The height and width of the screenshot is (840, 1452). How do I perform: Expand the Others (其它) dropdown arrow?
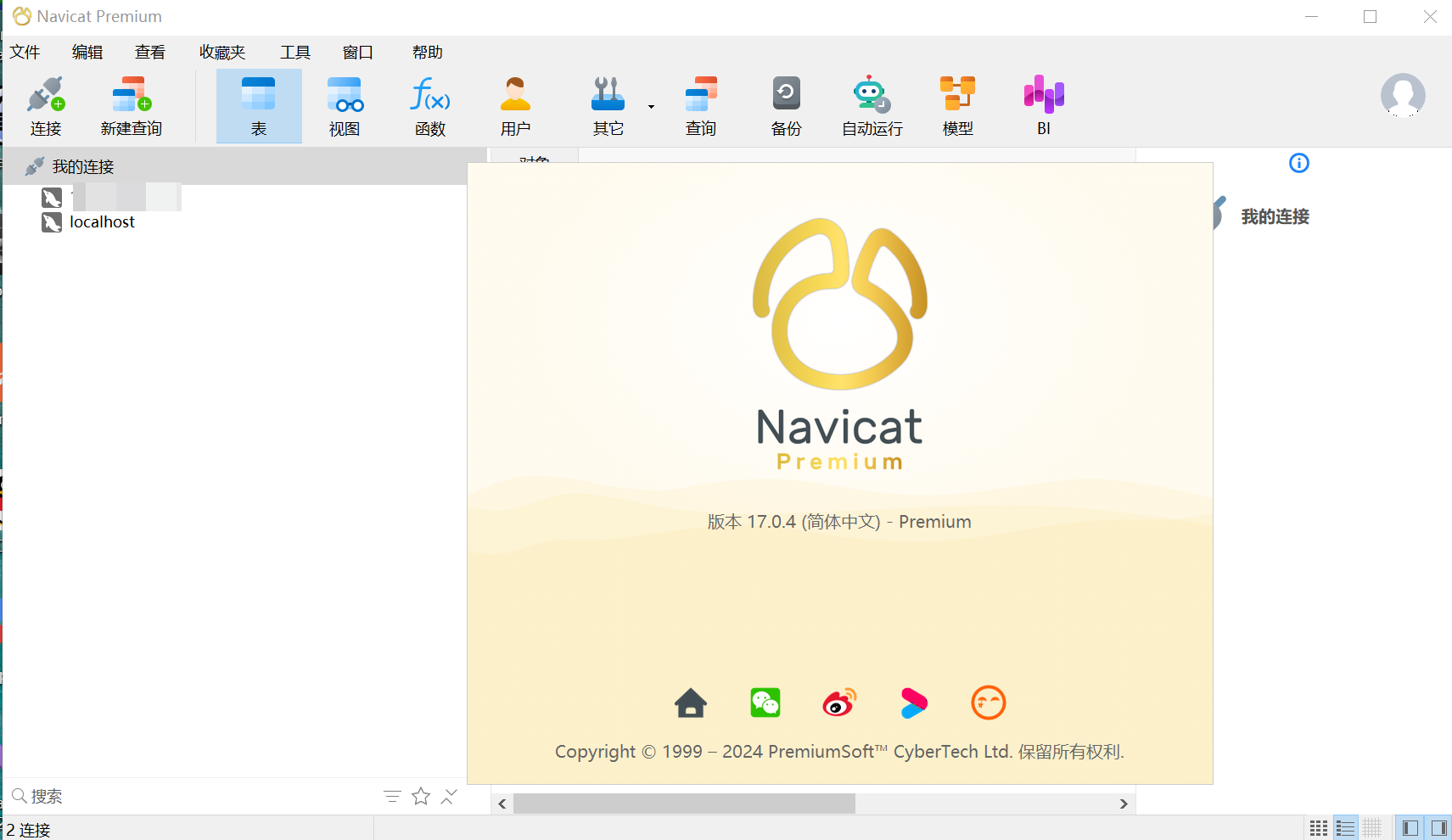click(x=651, y=107)
